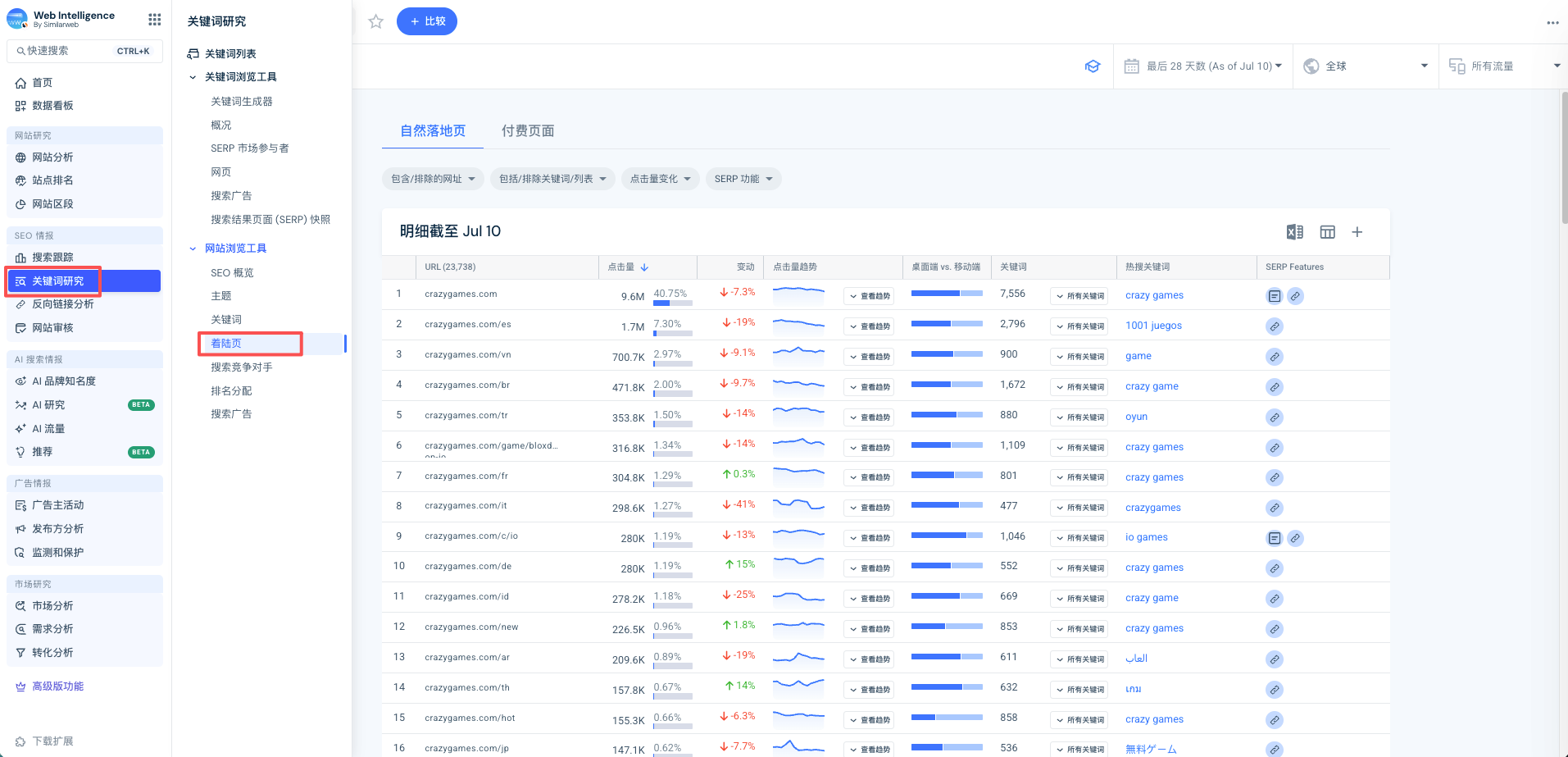
Task: Click link SERP icon for crazygames.com/tr row
Action: pyautogui.click(x=1274, y=417)
